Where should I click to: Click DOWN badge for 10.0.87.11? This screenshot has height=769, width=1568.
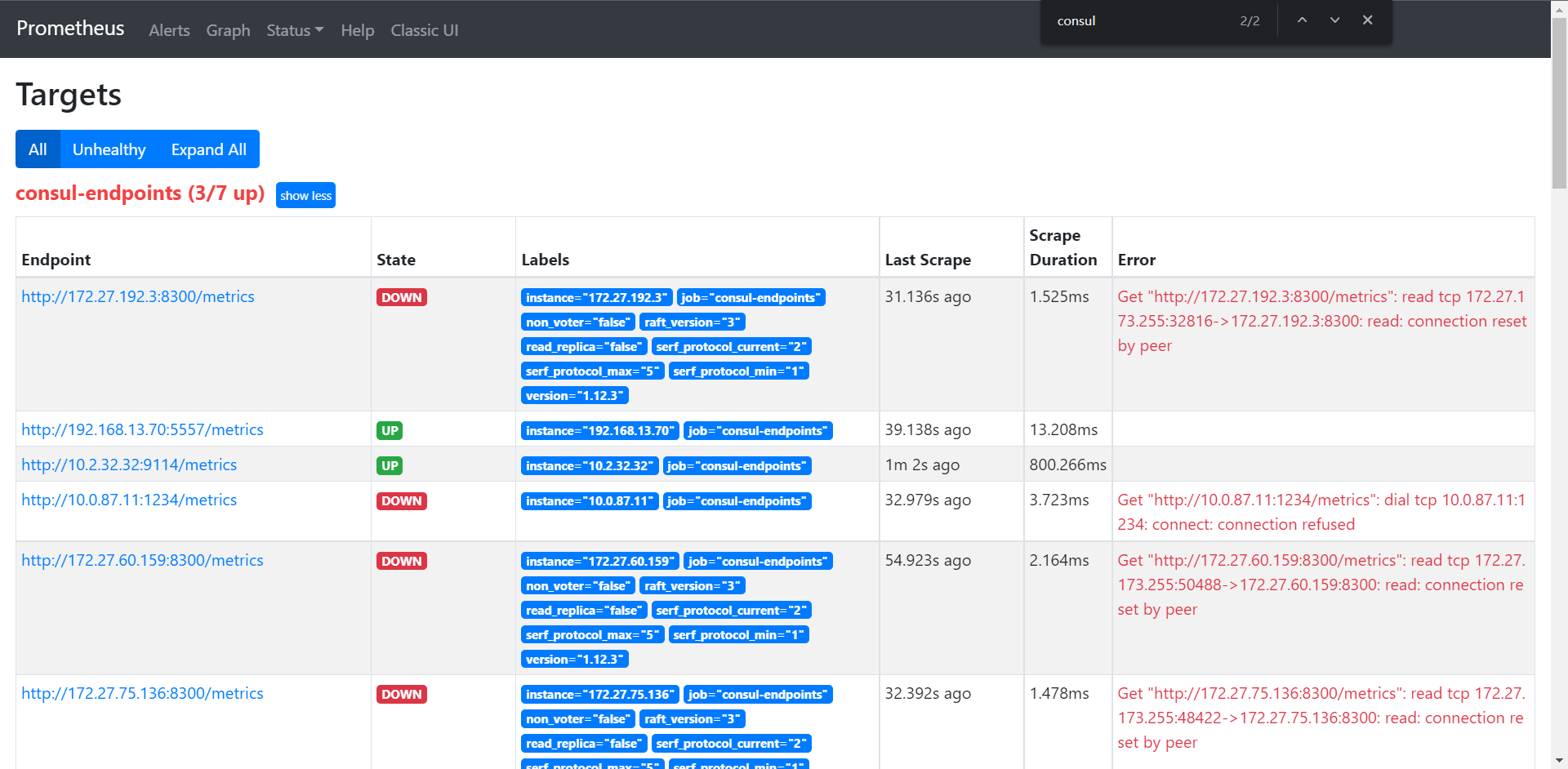point(402,500)
